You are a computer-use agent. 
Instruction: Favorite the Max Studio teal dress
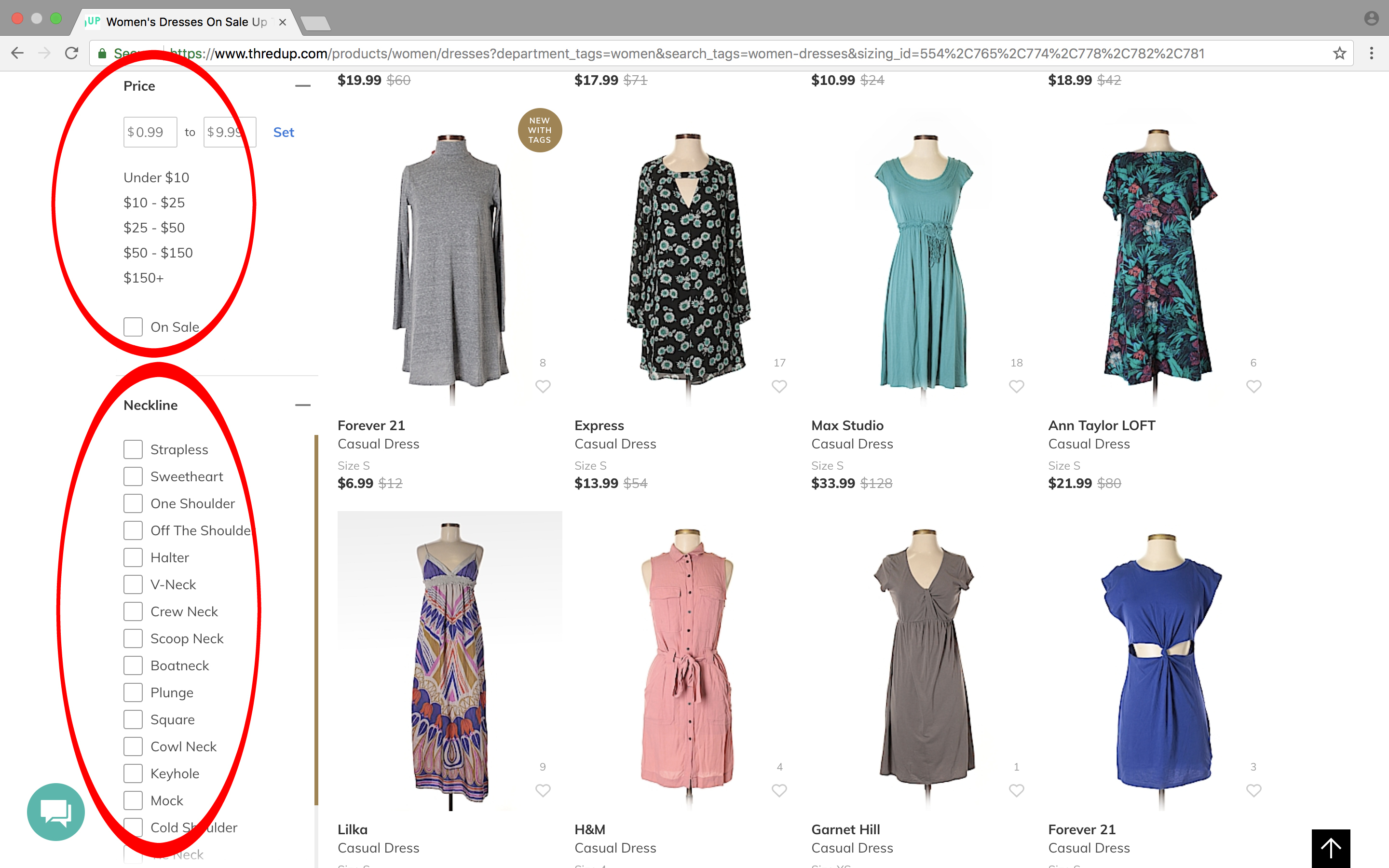pyautogui.click(x=1016, y=386)
